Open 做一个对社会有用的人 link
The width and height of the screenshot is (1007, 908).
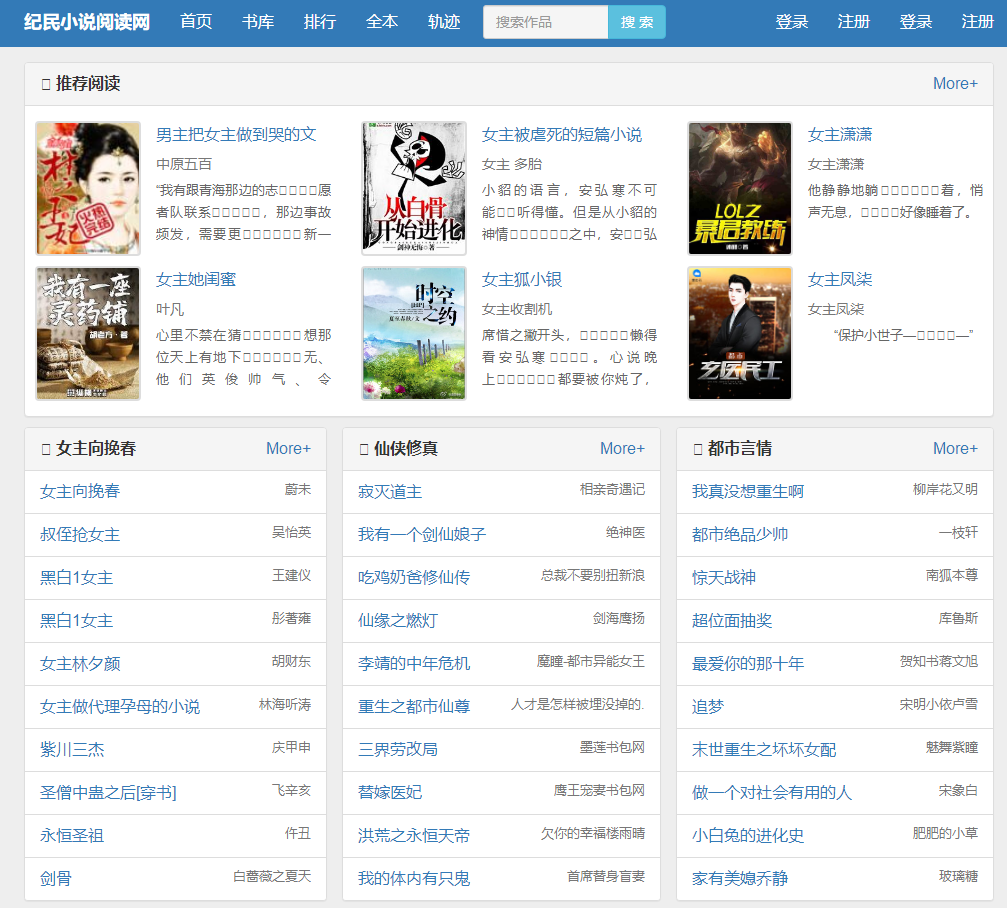click(x=772, y=792)
